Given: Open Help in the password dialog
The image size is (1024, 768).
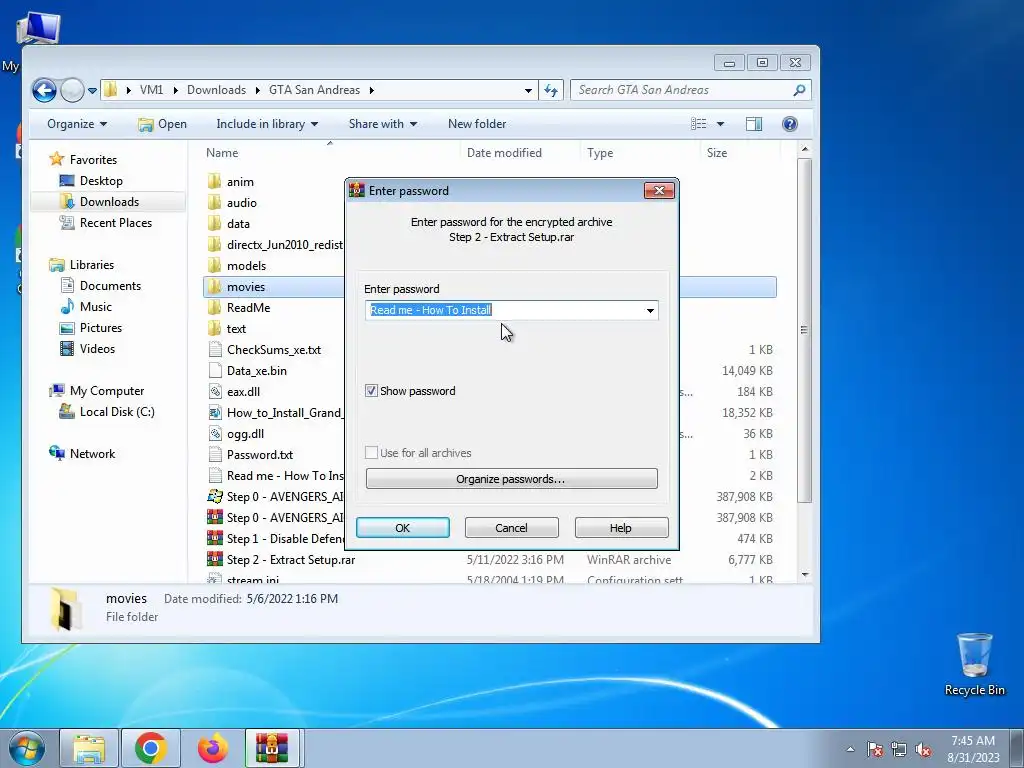Looking at the screenshot, I should coord(621,528).
